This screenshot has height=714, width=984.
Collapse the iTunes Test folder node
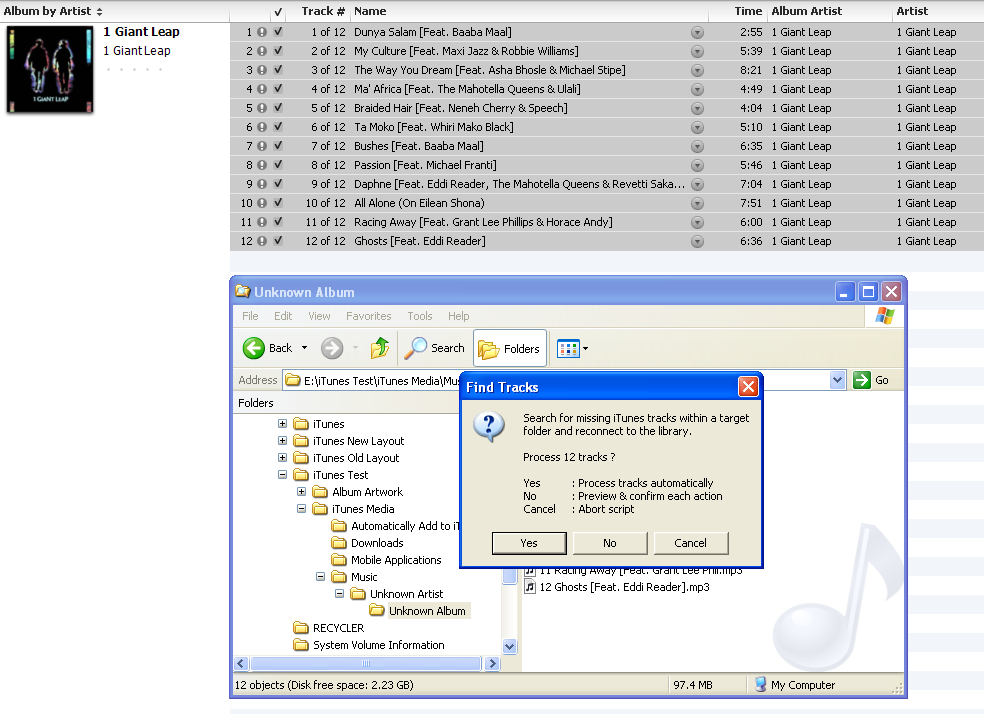pyautogui.click(x=282, y=475)
